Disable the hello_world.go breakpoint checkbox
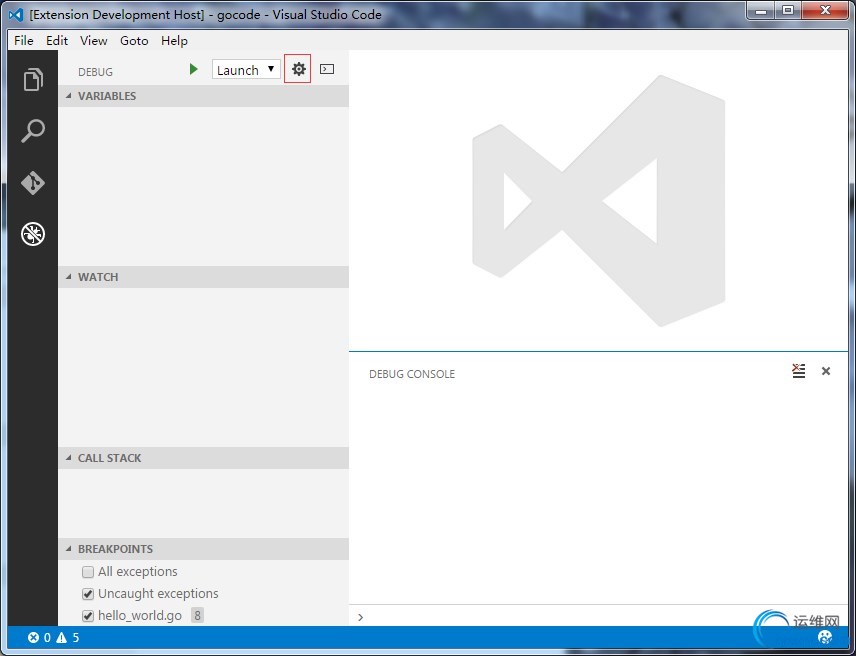Image resolution: width=856 pixels, height=656 pixels. coord(88,616)
